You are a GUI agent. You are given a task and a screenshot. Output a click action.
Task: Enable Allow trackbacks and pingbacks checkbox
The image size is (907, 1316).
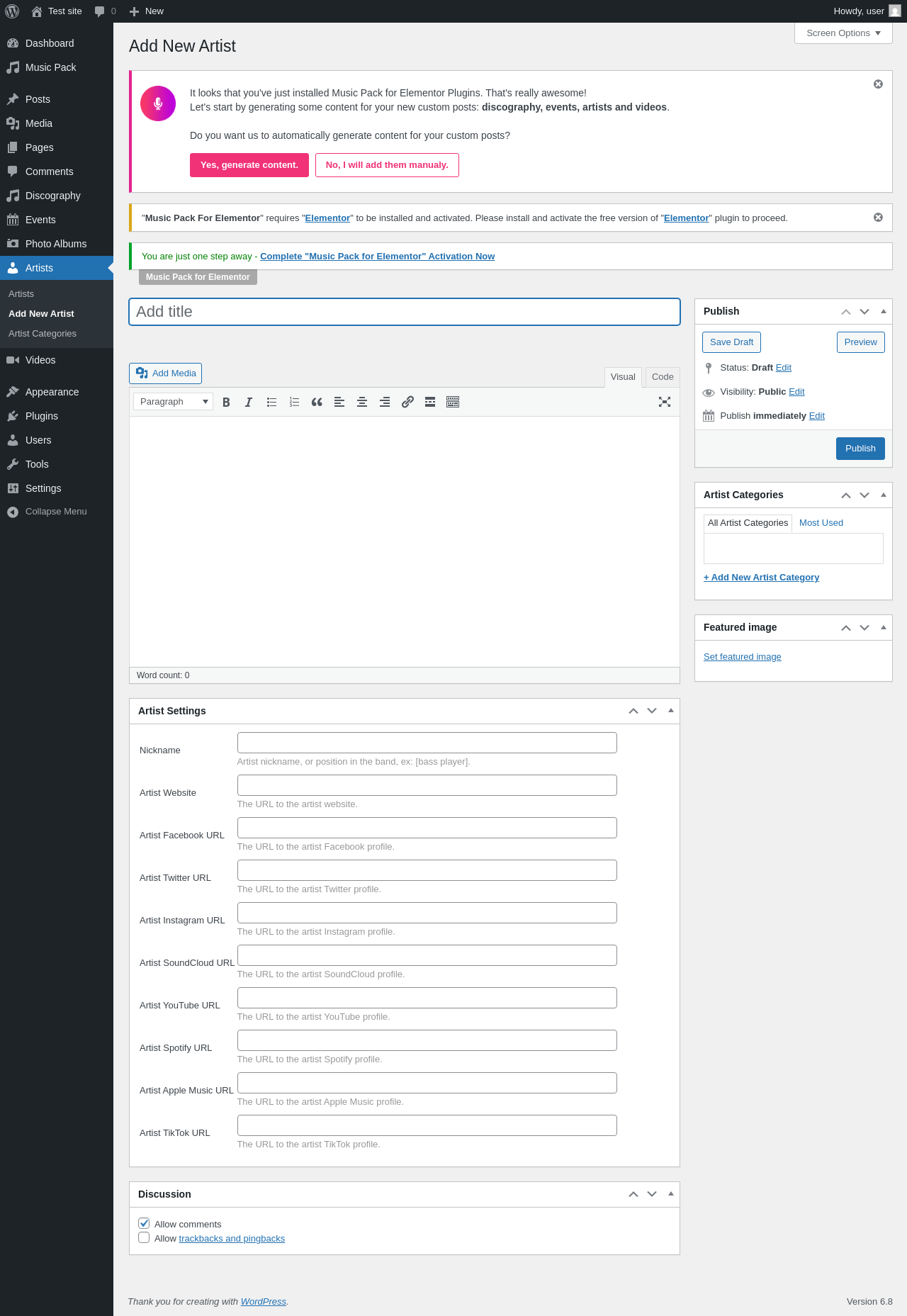click(x=144, y=1237)
